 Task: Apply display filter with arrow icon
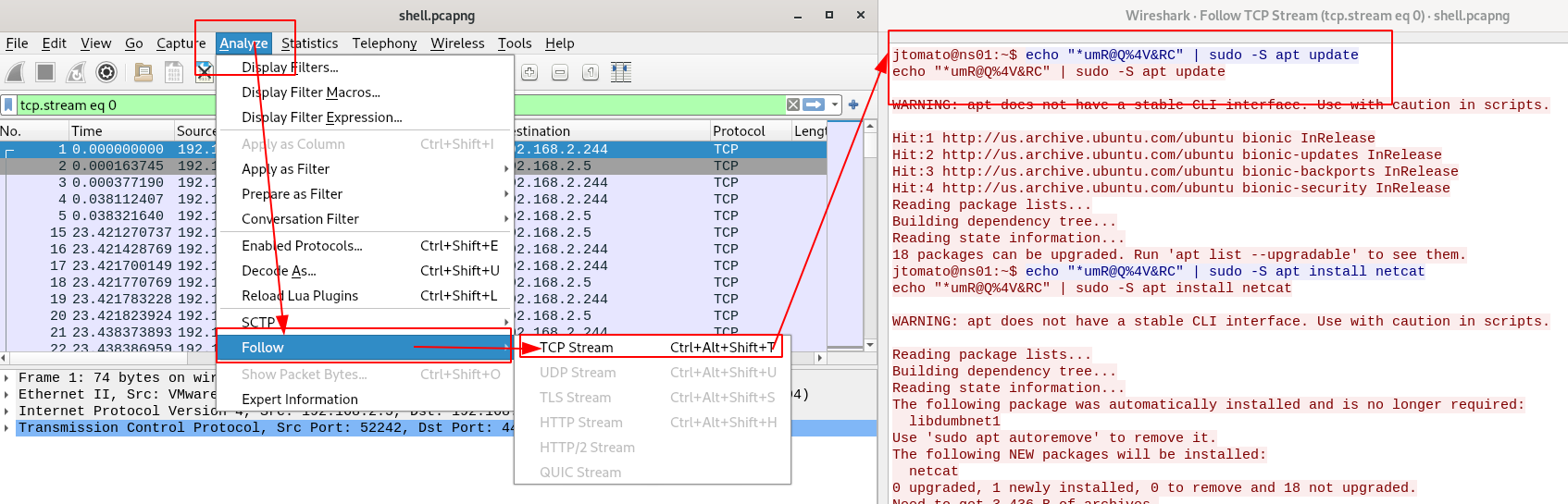(x=815, y=104)
